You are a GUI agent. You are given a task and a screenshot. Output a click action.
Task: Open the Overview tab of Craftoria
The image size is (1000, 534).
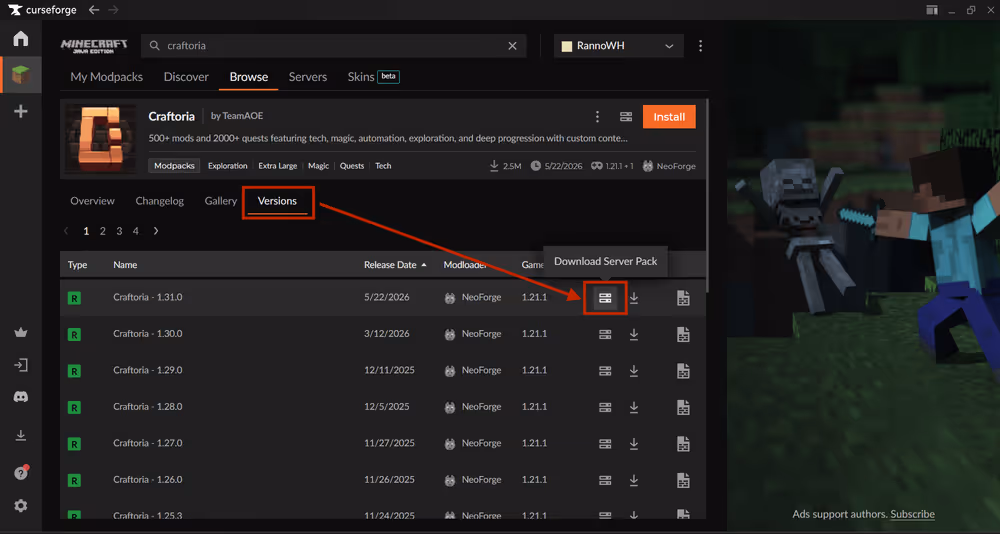pos(92,201)
